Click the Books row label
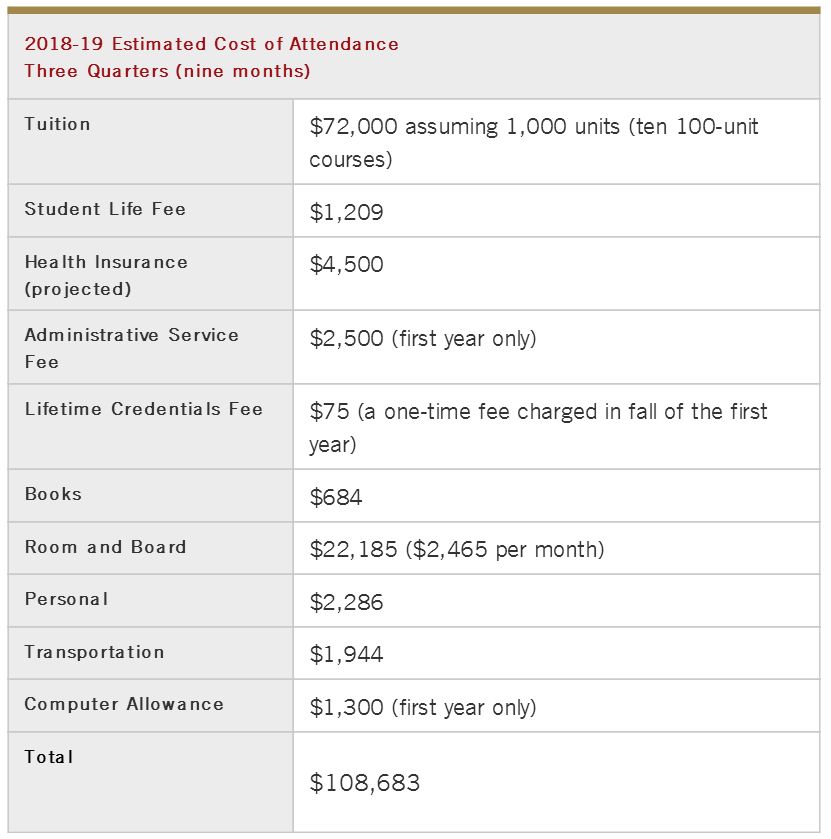Image resolution: width=831 pixels, height=839 pixels. tap(53, 494)
